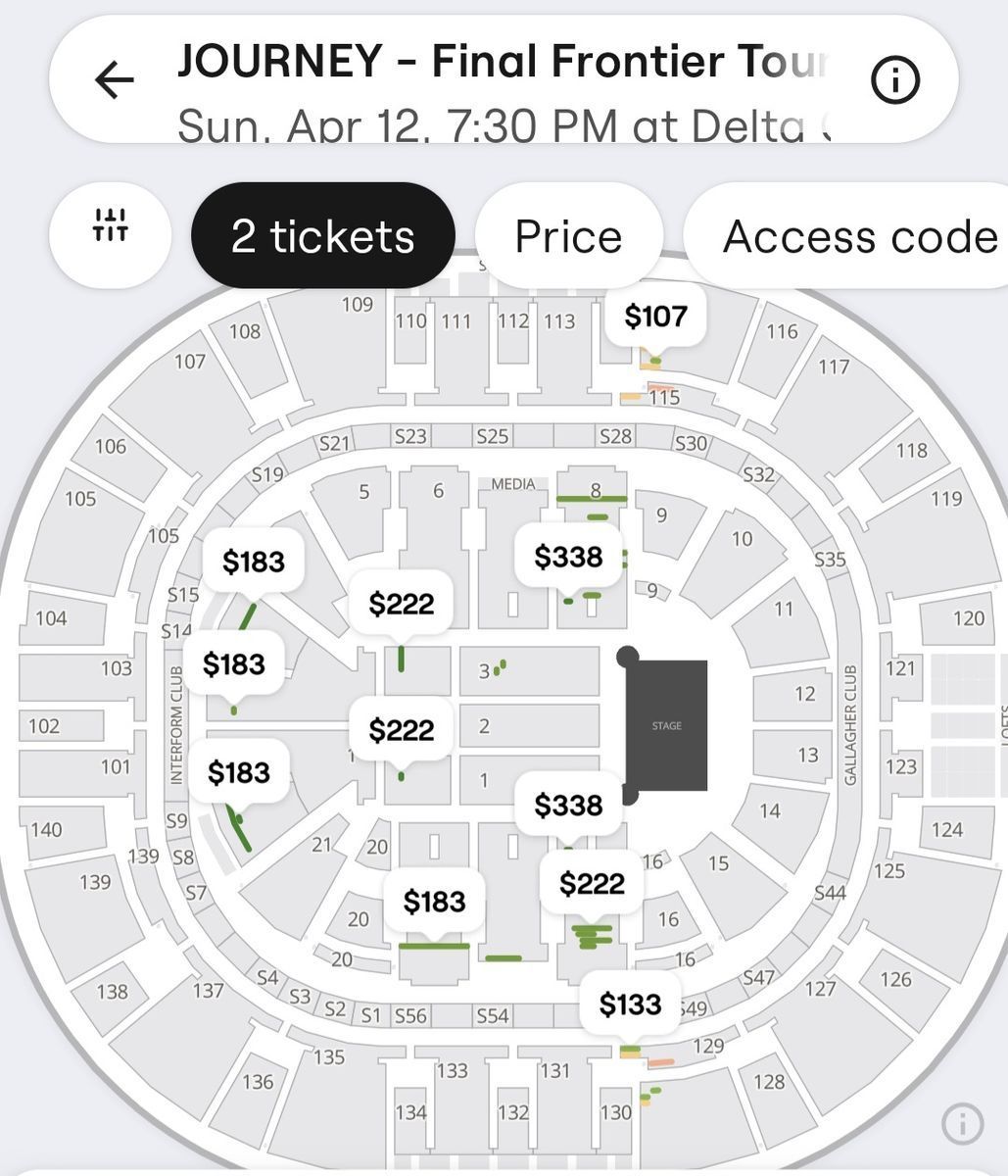The image size is (1008, 1176).
Task: Select the $107 price marker
Action: coord(655,316)
